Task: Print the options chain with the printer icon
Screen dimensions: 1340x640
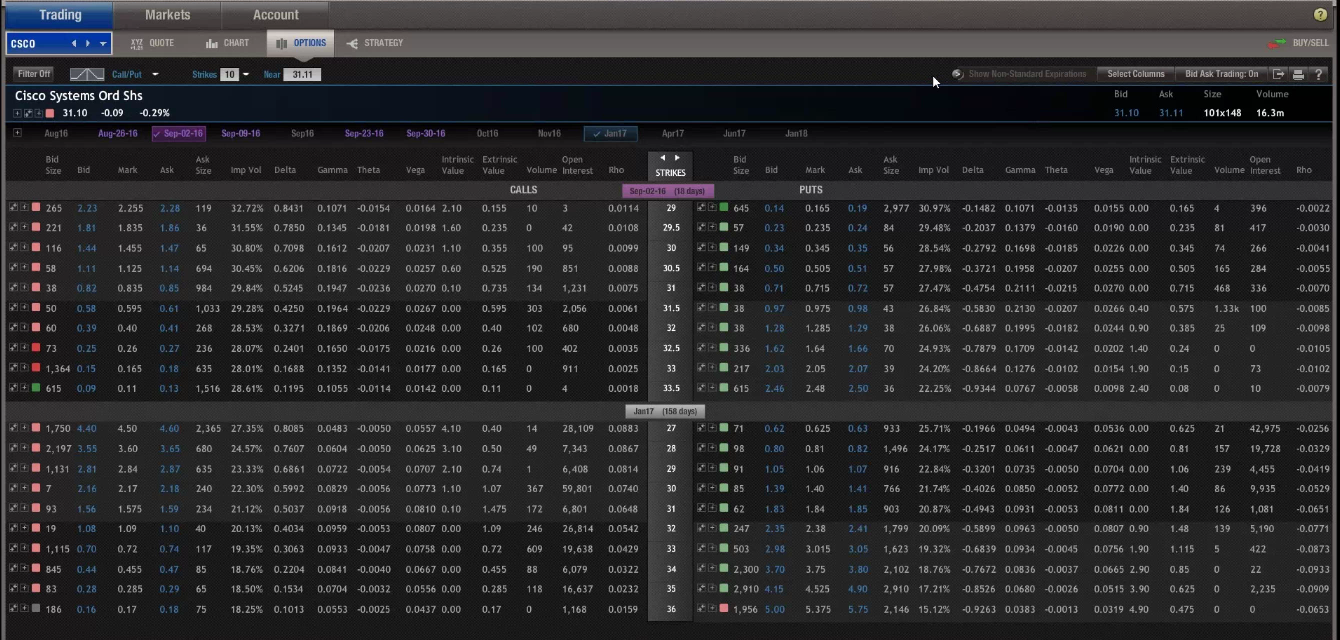Action: tap(1298, 74)
